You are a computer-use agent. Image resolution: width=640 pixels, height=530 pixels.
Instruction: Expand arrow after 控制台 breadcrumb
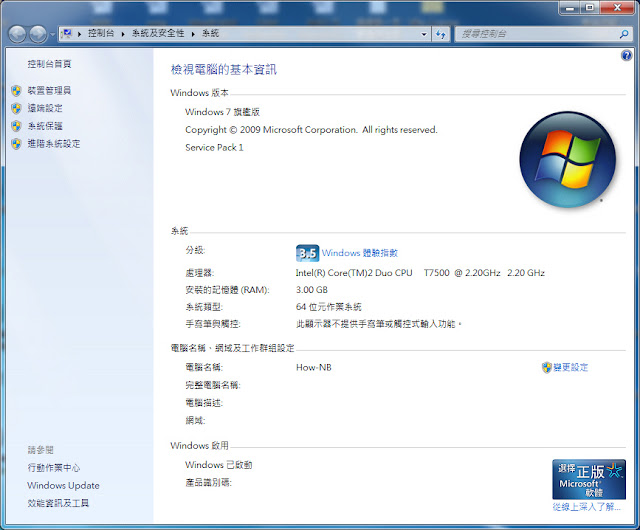point(123,34)
